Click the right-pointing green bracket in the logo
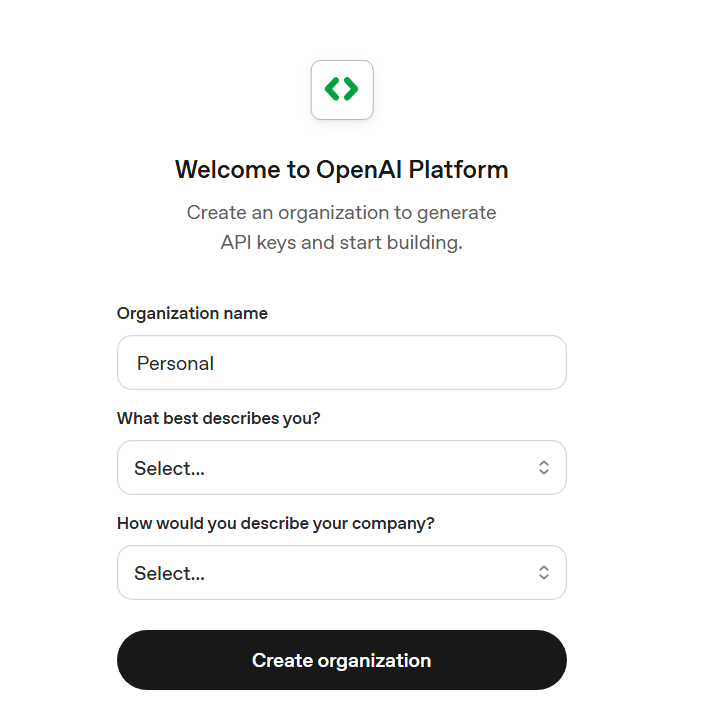Viewport: 715px width, 701px height. coord(351,90)
